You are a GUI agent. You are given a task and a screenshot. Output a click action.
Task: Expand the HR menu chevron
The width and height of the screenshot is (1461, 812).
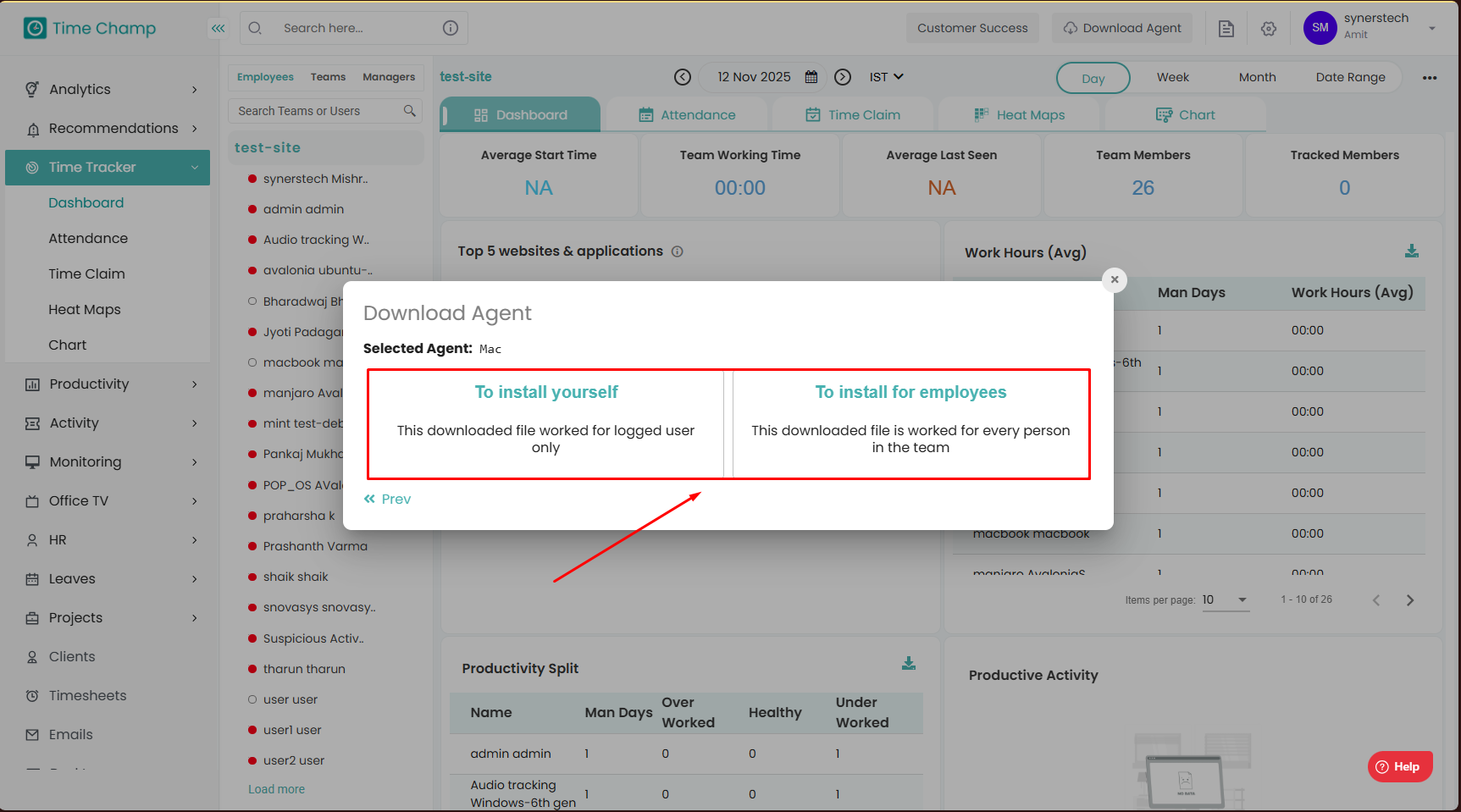pos(195,540)
